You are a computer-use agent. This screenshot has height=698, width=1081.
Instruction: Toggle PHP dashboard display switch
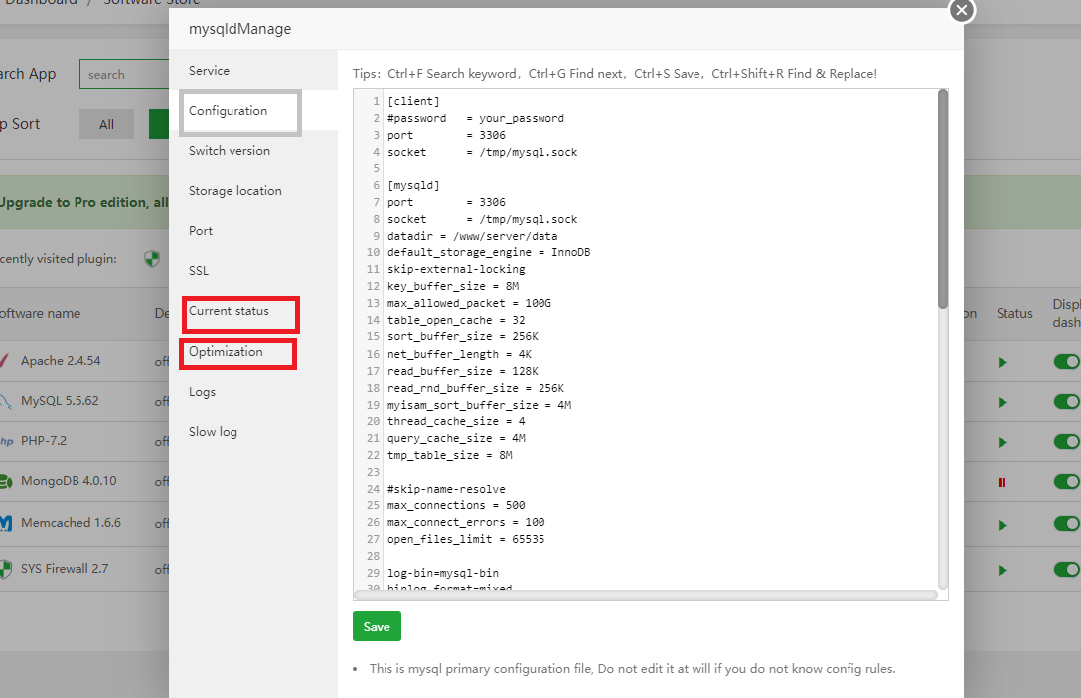pyautogui.click(x=1067, y=441)
